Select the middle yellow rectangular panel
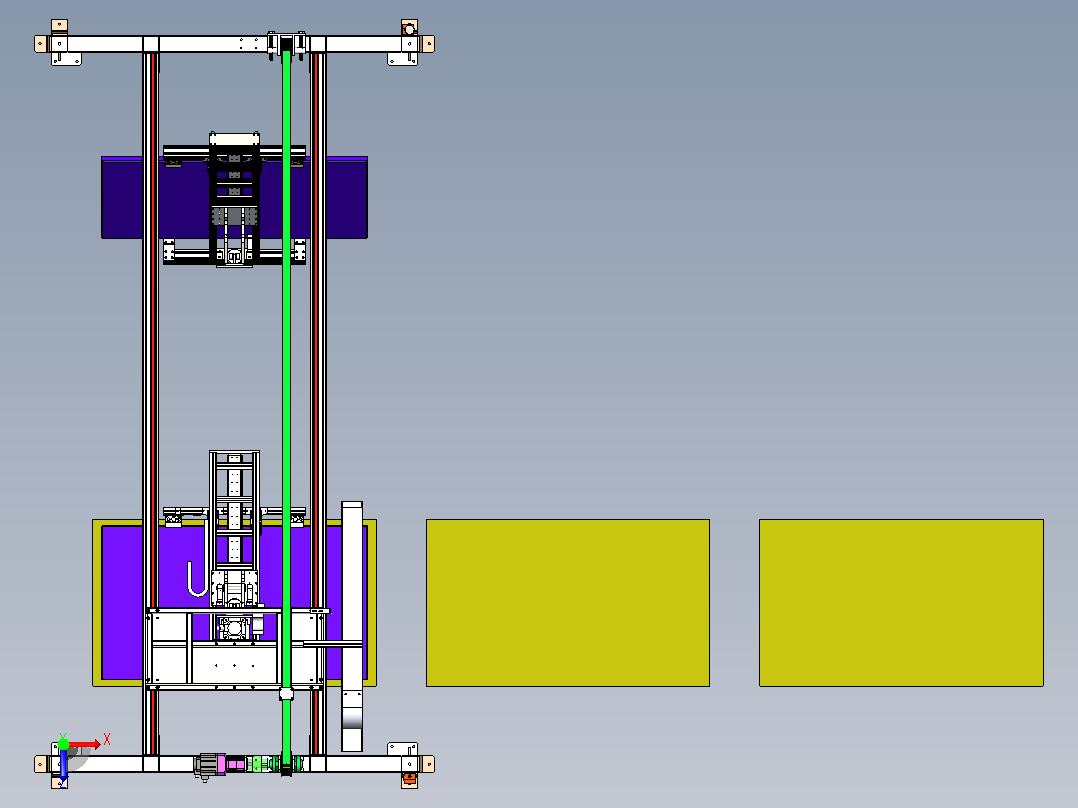The image size is (1078, 808). point(568,603)
